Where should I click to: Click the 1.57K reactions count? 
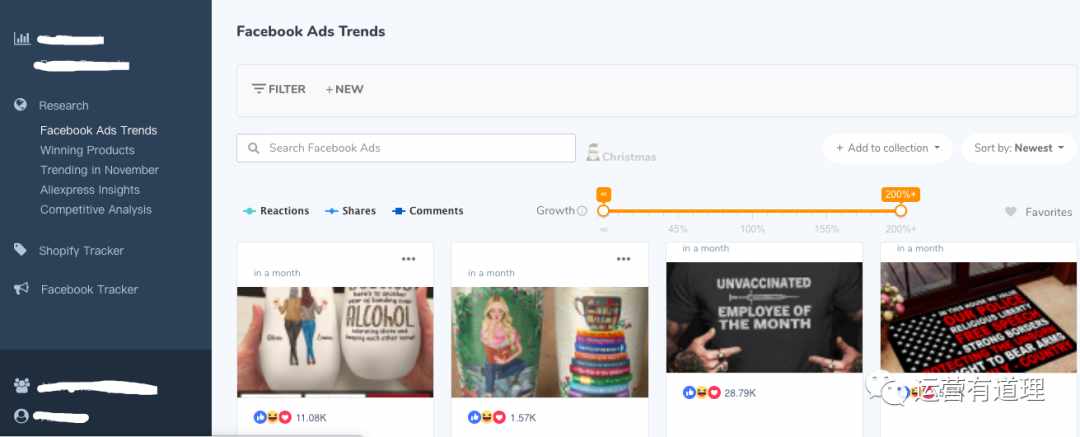523,418
